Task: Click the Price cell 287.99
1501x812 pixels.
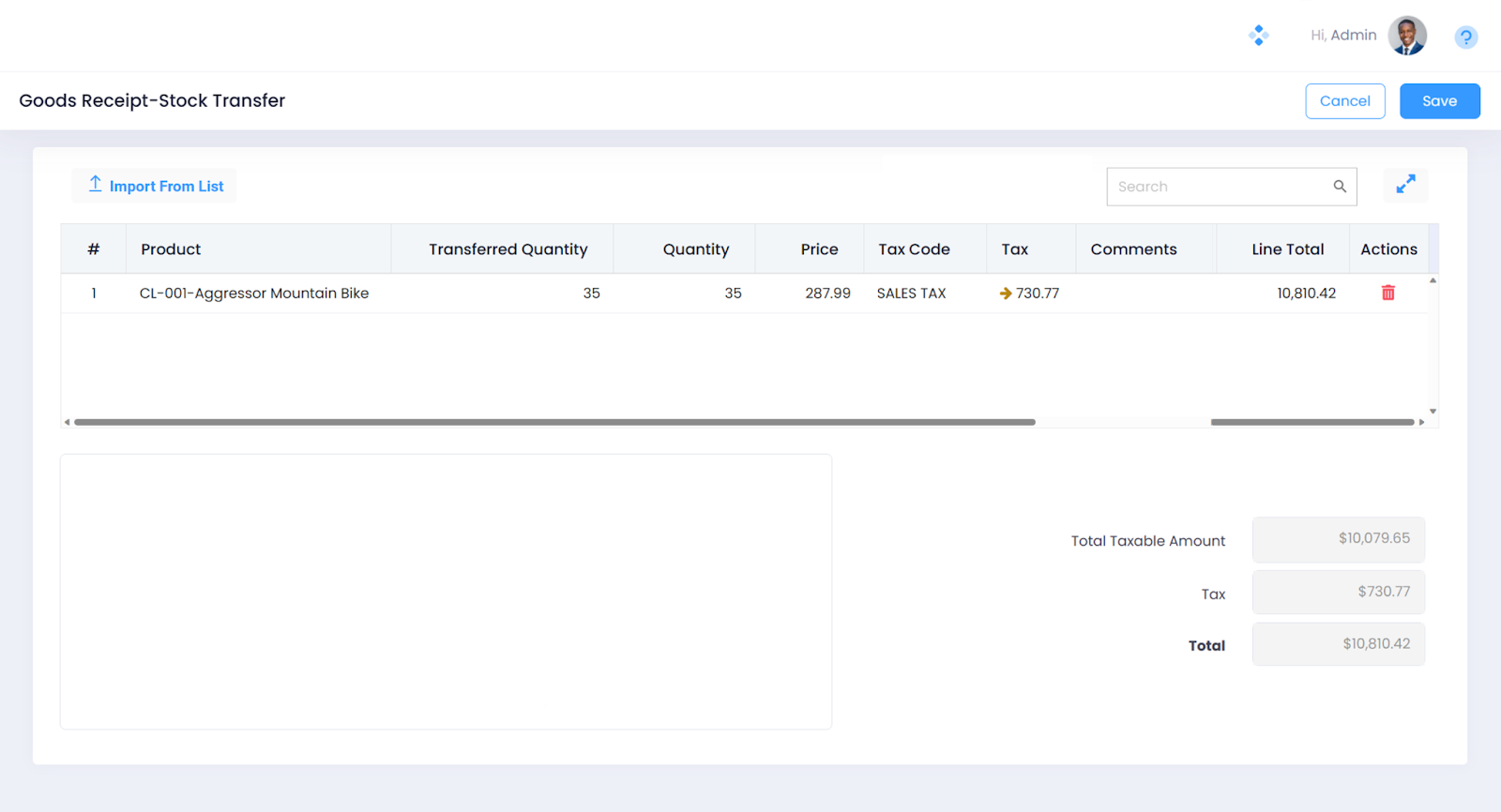Action: point(826,293)
